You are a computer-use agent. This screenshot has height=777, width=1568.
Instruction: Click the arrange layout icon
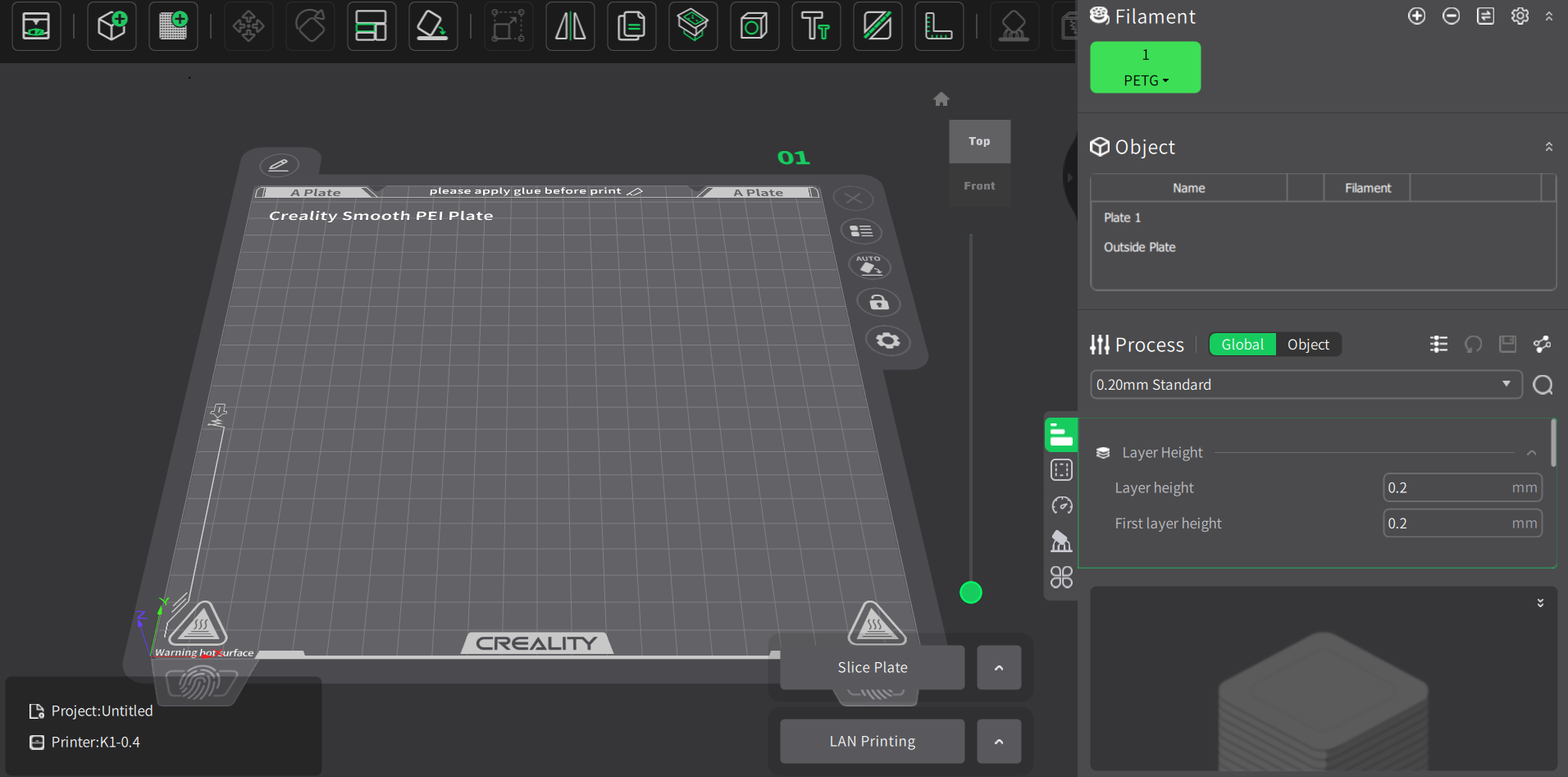click(371, 26)
